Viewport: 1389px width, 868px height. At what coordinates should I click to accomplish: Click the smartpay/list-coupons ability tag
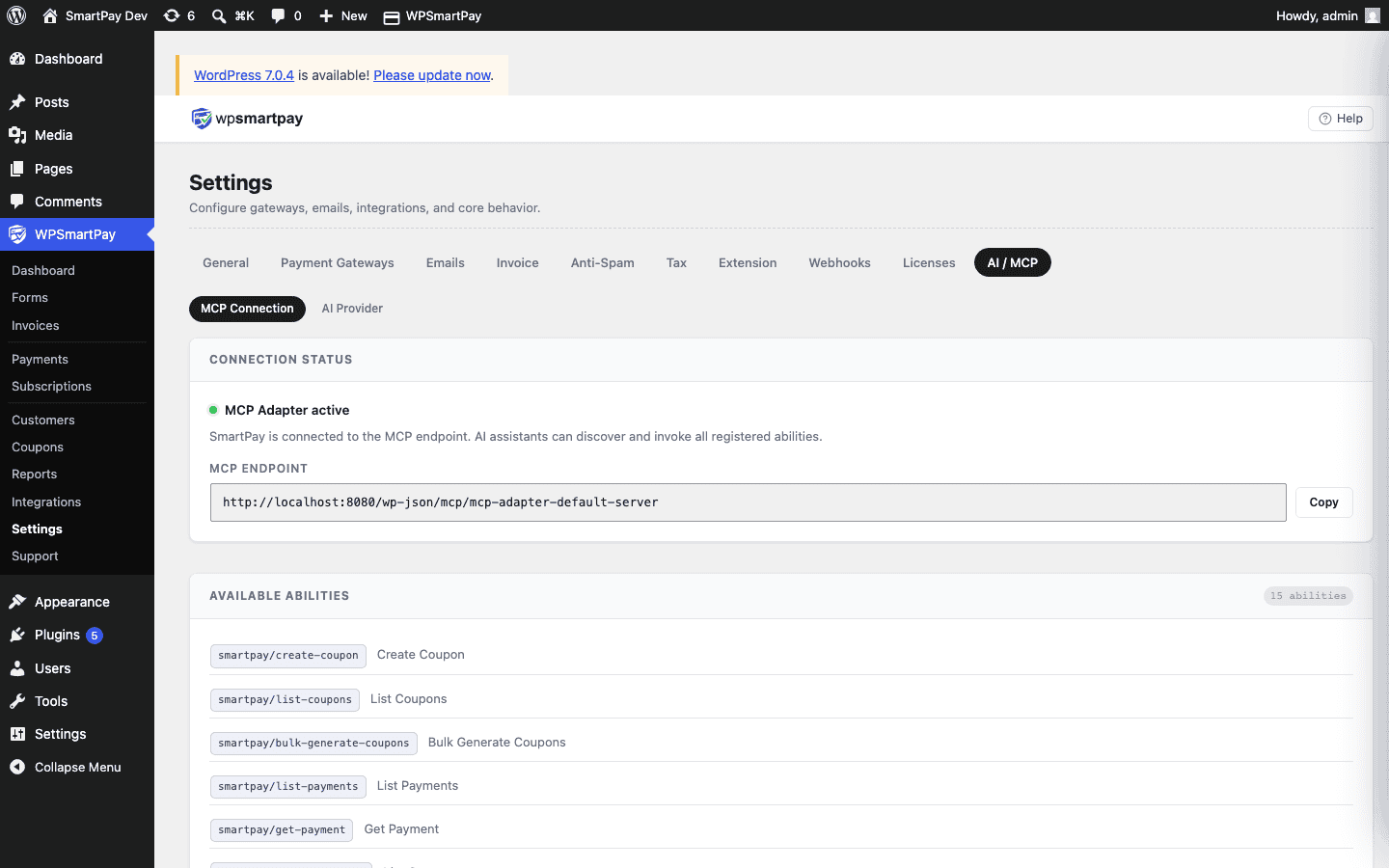click(x=285, y=699)
